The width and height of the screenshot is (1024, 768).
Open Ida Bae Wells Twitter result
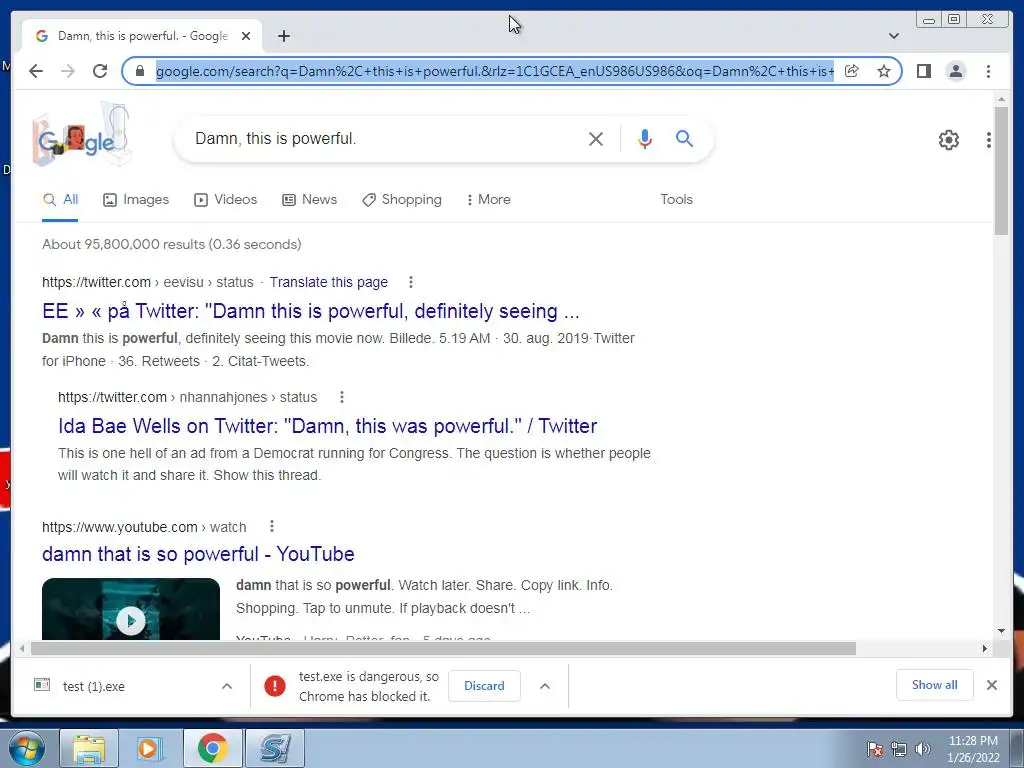(x=327, y=426)
